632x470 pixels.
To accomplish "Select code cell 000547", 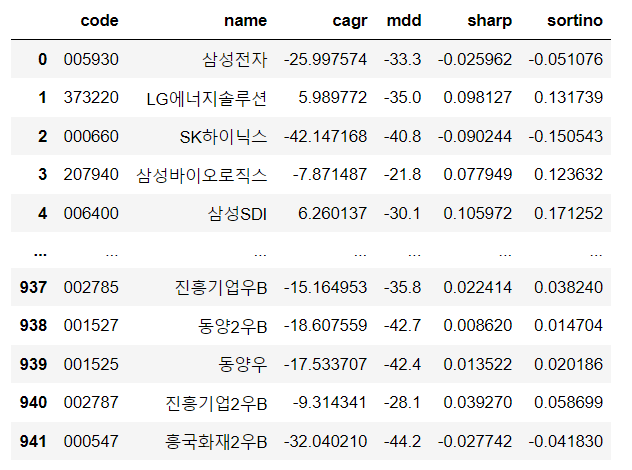I will (x=91, y=441).
